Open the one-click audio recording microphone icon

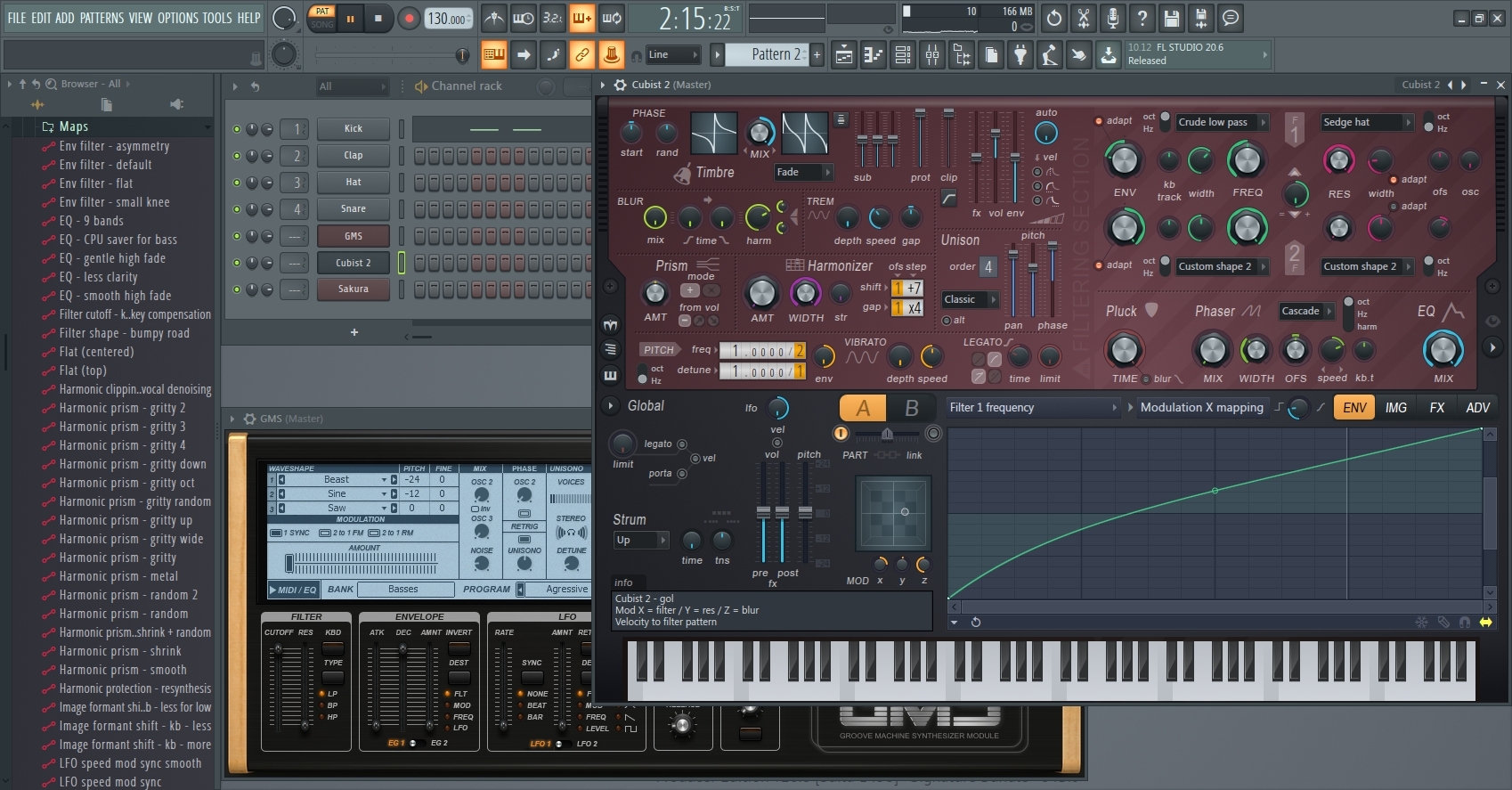click(1113, 18)
